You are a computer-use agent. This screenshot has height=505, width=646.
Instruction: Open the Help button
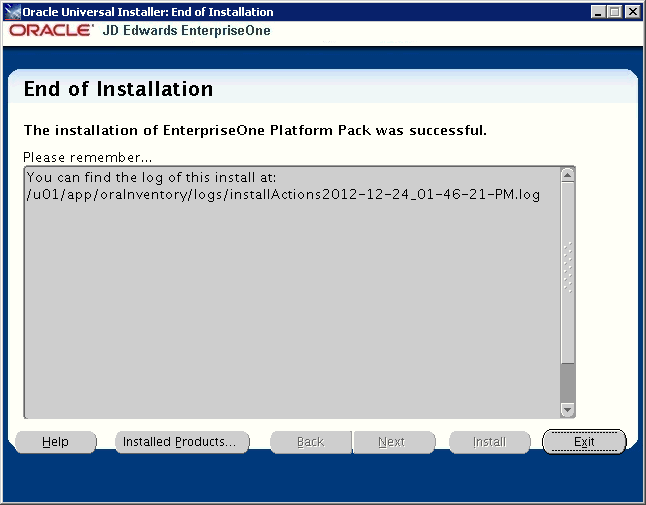coord(56,442)
